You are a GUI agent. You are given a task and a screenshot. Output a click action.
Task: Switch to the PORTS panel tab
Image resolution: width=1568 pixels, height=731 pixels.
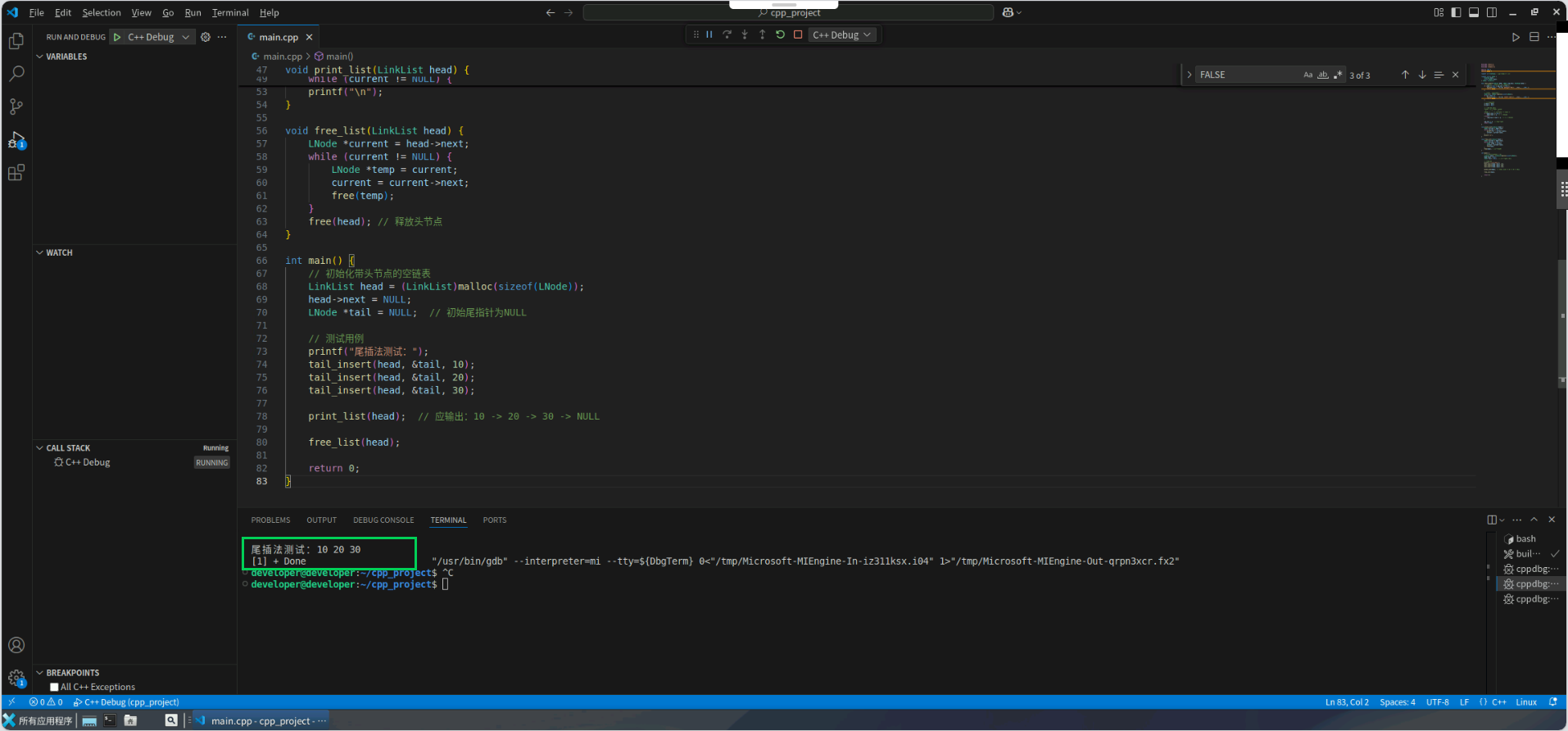coord(495,520)
